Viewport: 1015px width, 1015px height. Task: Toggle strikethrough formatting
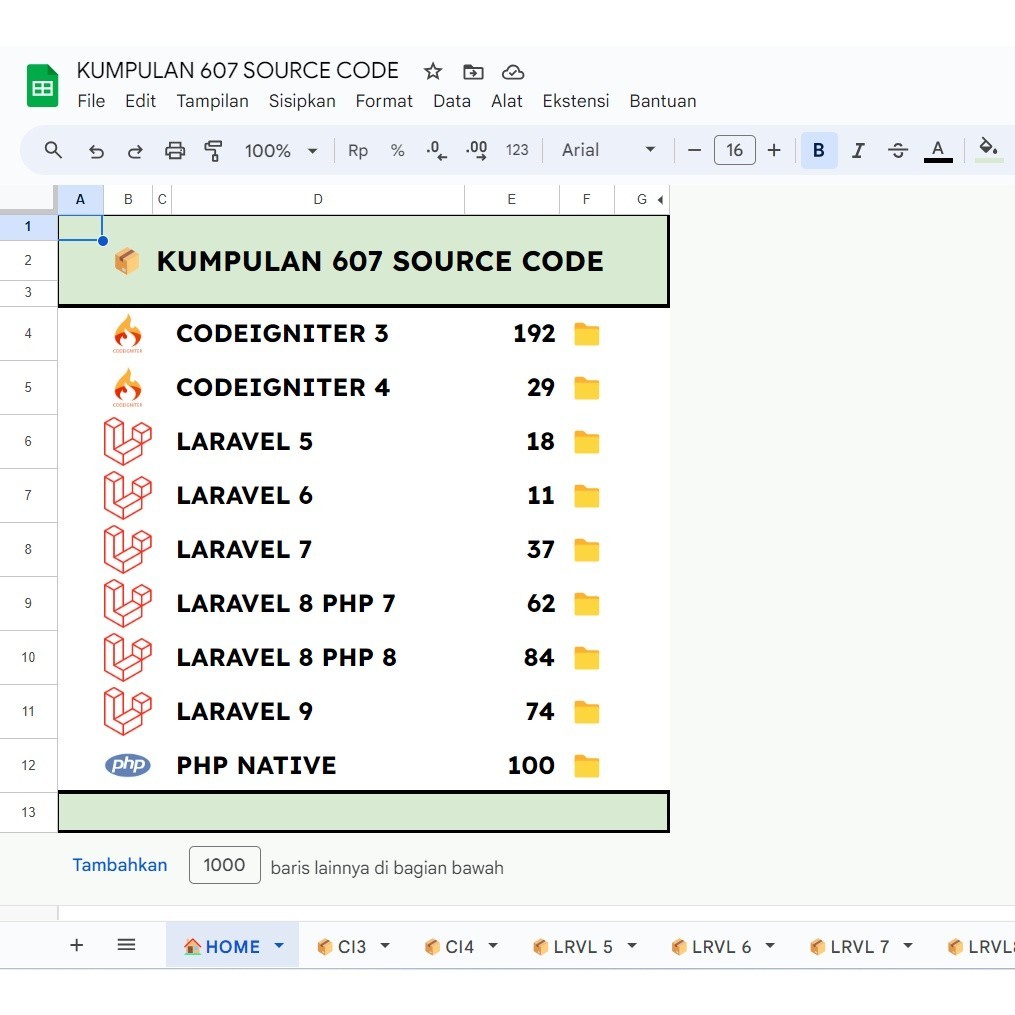(898, 150)
